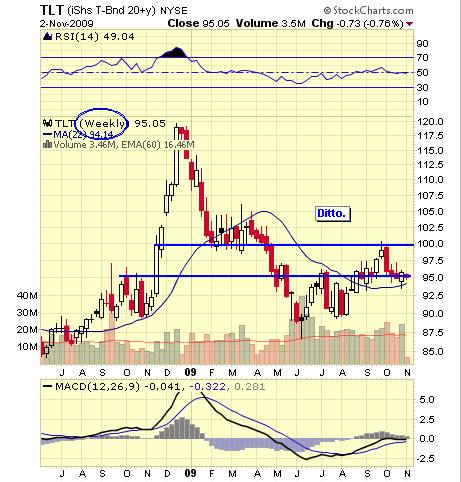461x482 pixels.
Task: Click the 100.0 price axis label
Action: pyautogui.click(x=430, y=244)
